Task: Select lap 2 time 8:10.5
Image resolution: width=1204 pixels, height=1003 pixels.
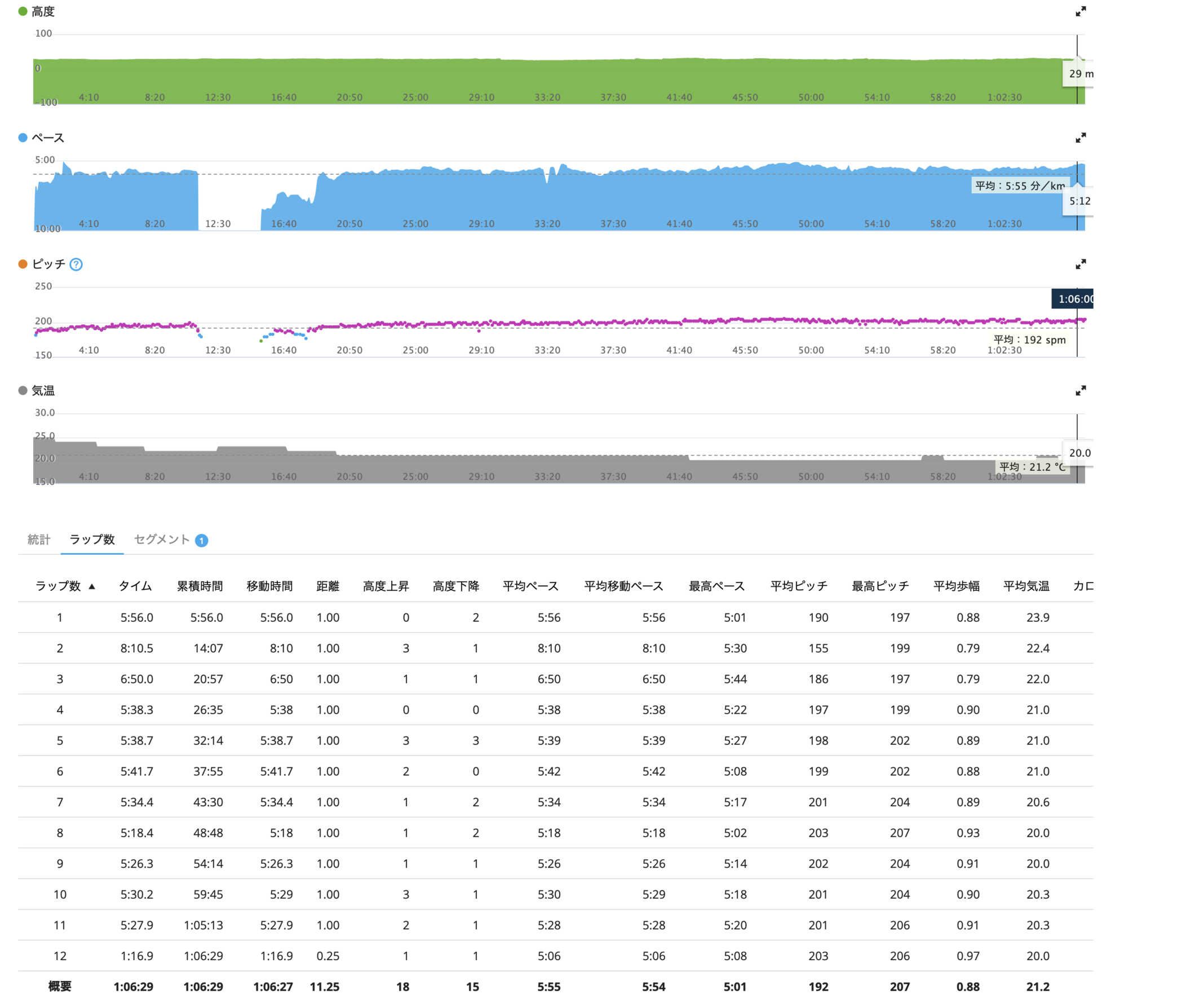Action: 136,648
